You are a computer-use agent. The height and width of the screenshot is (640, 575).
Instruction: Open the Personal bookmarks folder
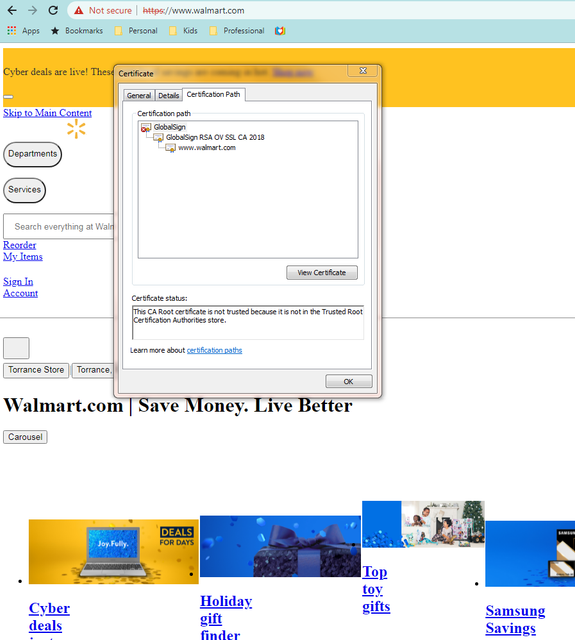(136, 31)
